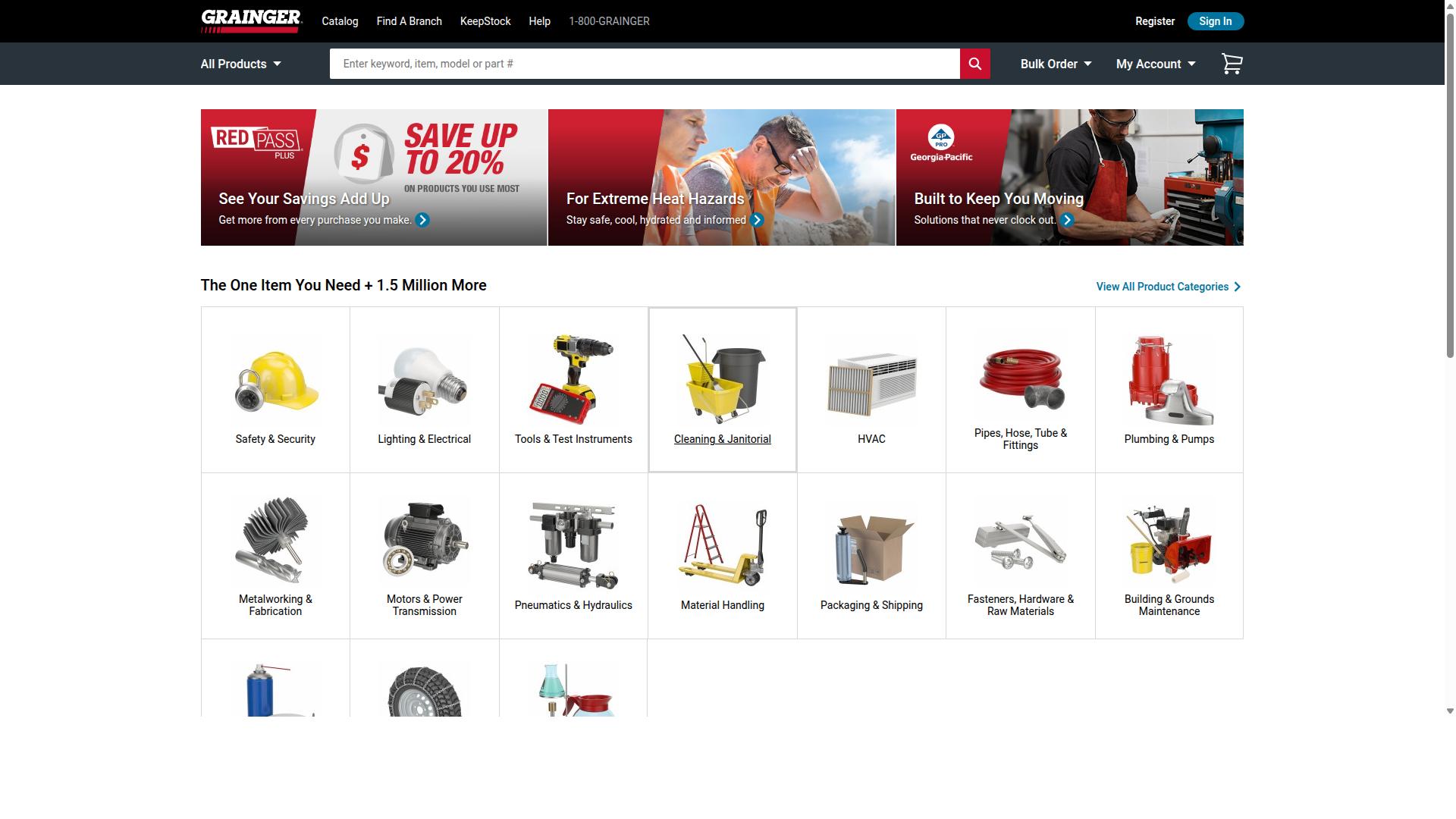The image size is (1456, 819).
Task: Click Metalworking & Fabrication label
Action: tap(275, 605)
